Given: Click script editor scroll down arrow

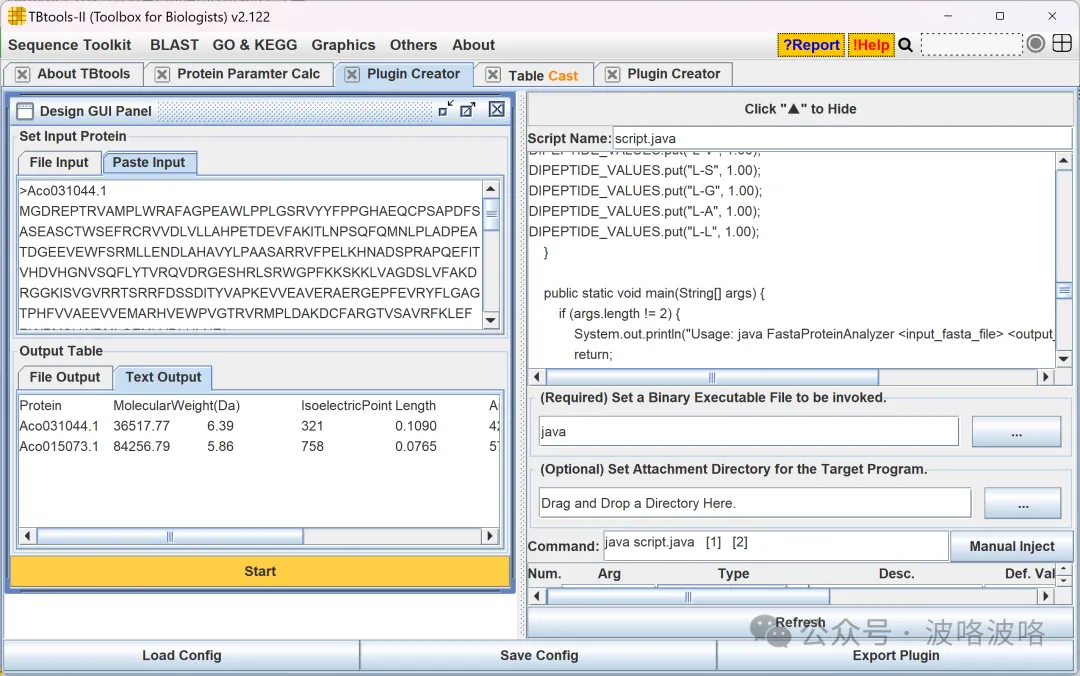Looking at the screenshot, I should (1063, 358).
